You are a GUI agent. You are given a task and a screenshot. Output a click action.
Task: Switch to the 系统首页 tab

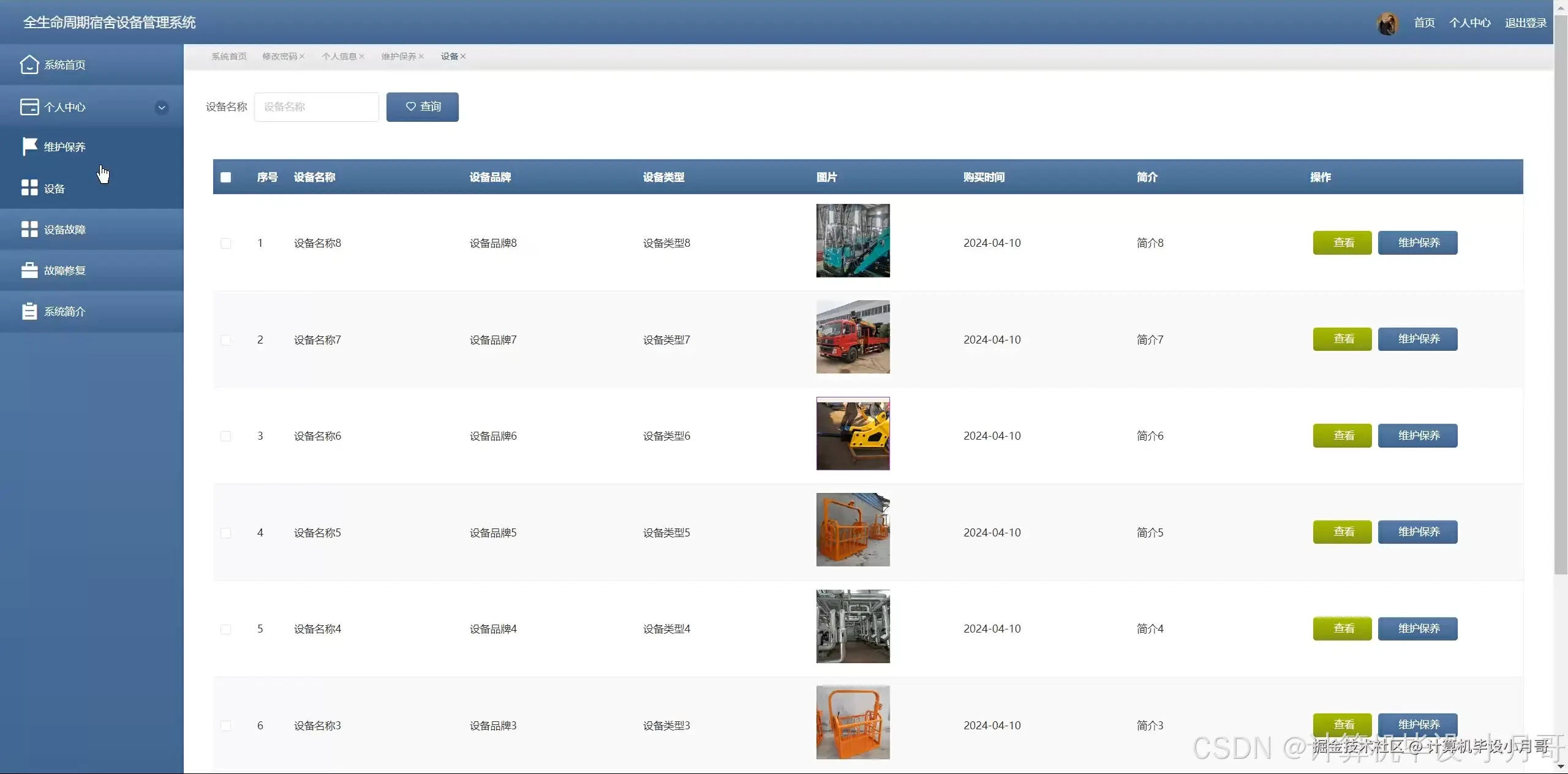(x=229, y=56)
